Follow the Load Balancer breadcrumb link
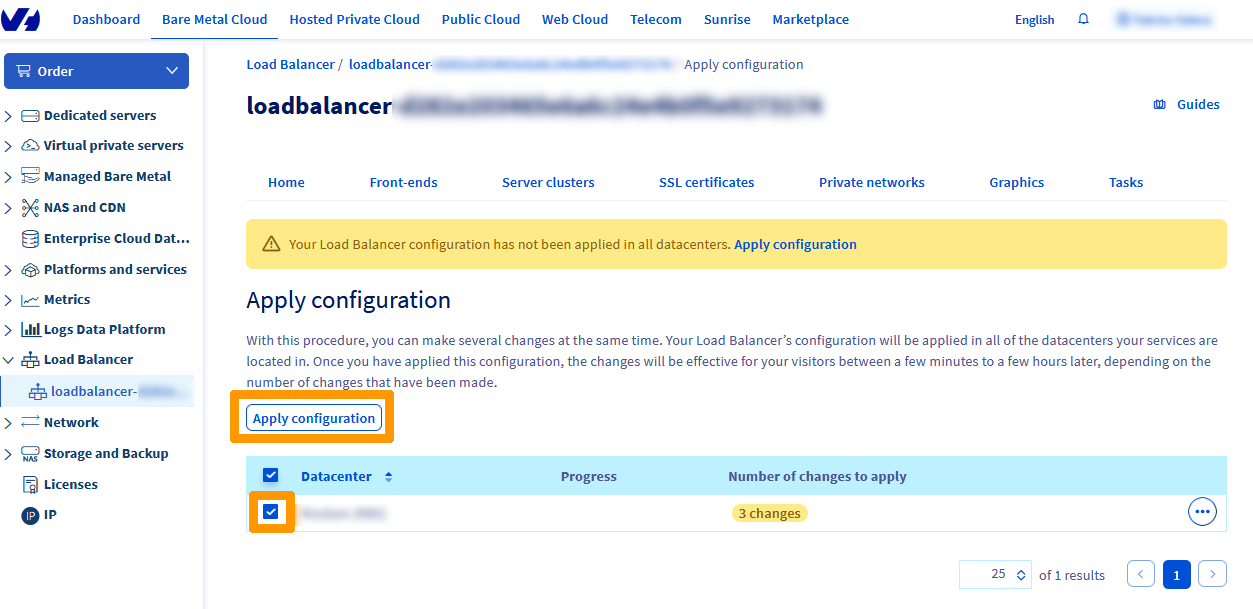 [x=290, y=64]
